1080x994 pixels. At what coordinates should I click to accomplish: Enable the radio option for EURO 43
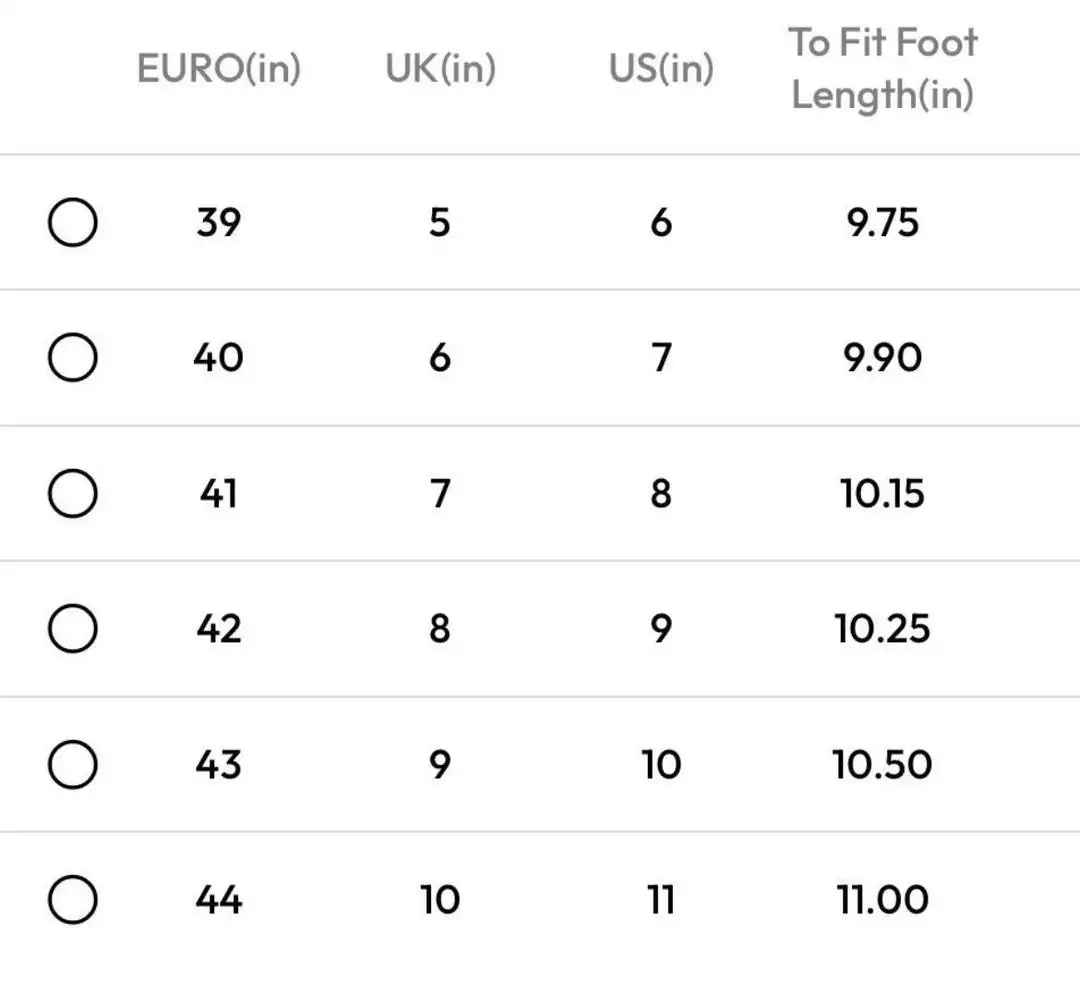72,765
